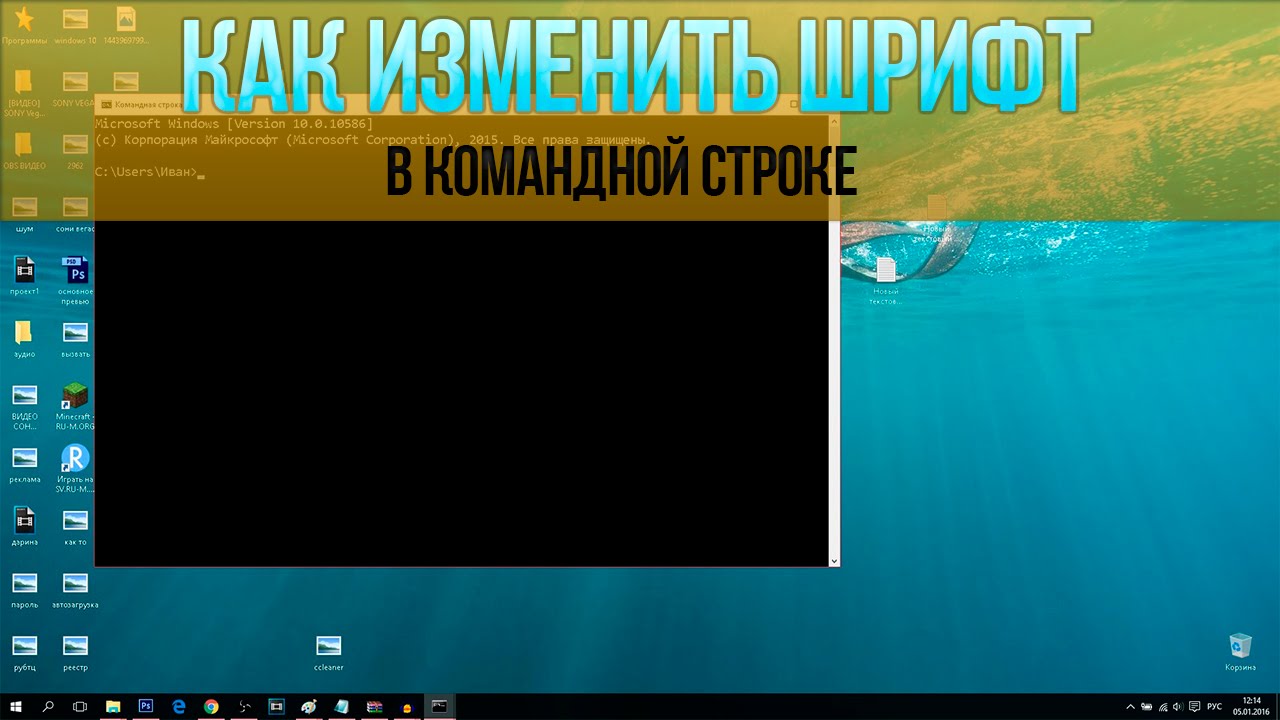1280x720 pixels.
Task: Select the пароль image file
Action: (24, 589)
